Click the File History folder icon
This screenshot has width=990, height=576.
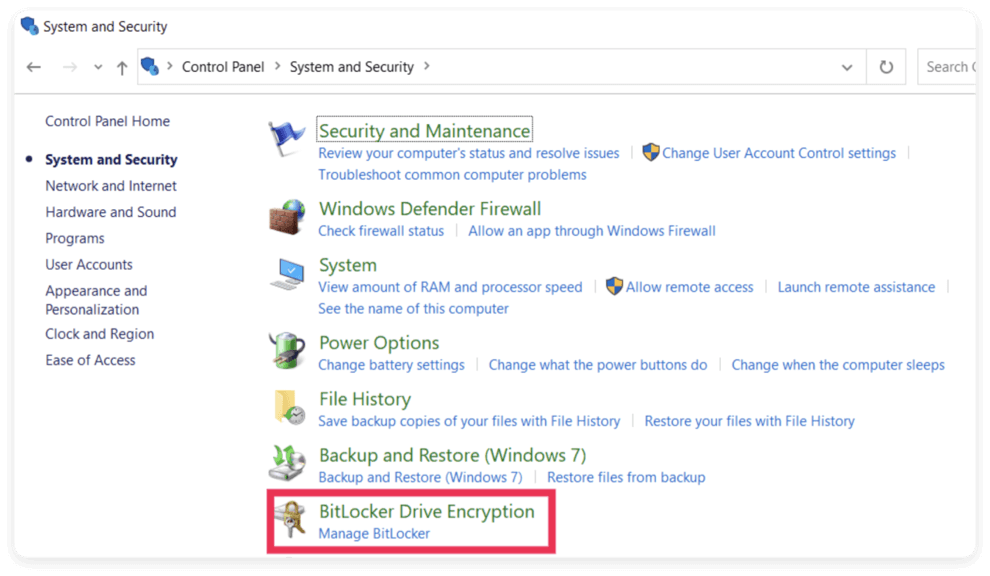coord(288,405)
